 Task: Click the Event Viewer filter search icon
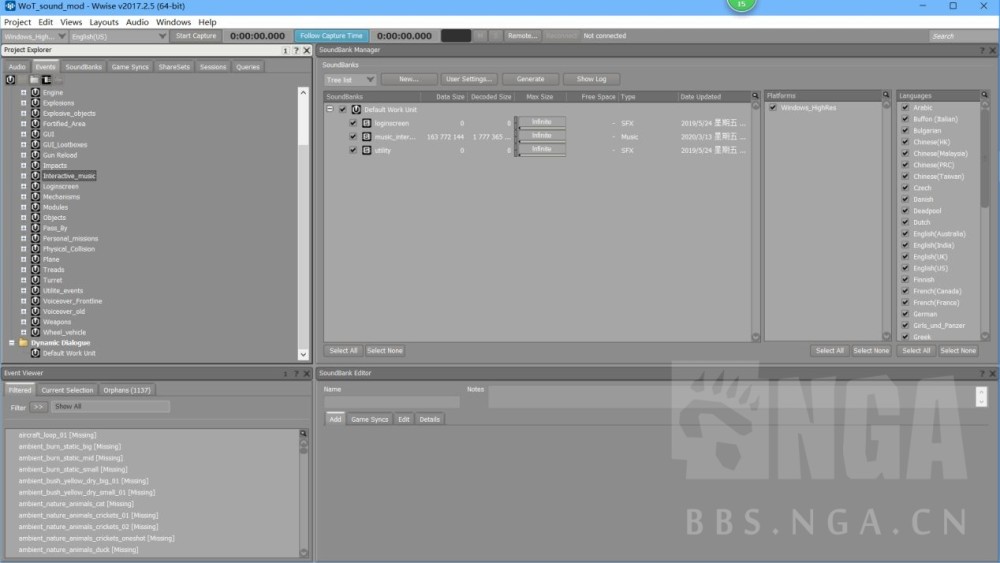(x=304, y=434)
